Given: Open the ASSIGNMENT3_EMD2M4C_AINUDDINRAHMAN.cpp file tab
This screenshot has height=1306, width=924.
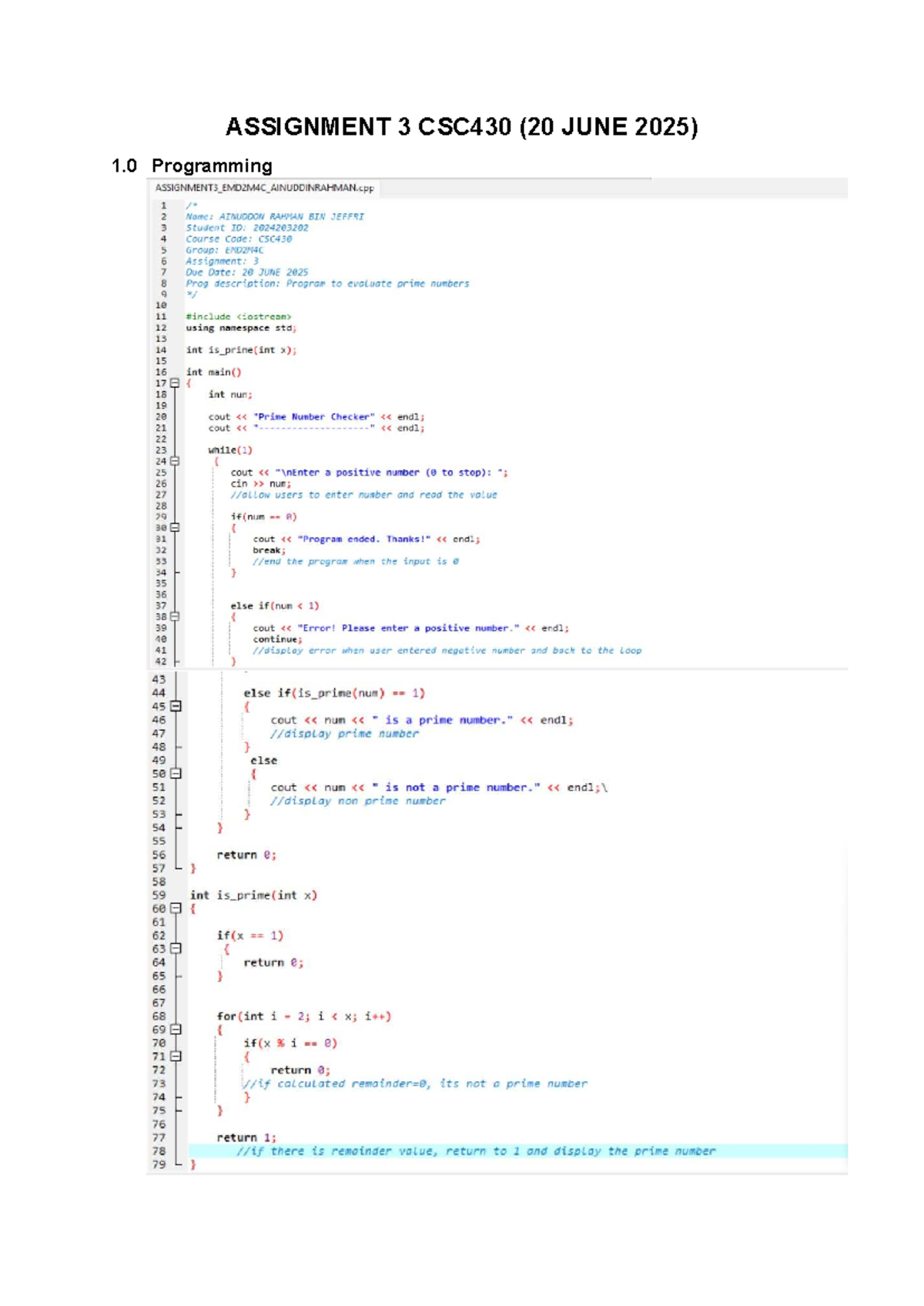Looking at the screenshot, I should tap(264, 188).
